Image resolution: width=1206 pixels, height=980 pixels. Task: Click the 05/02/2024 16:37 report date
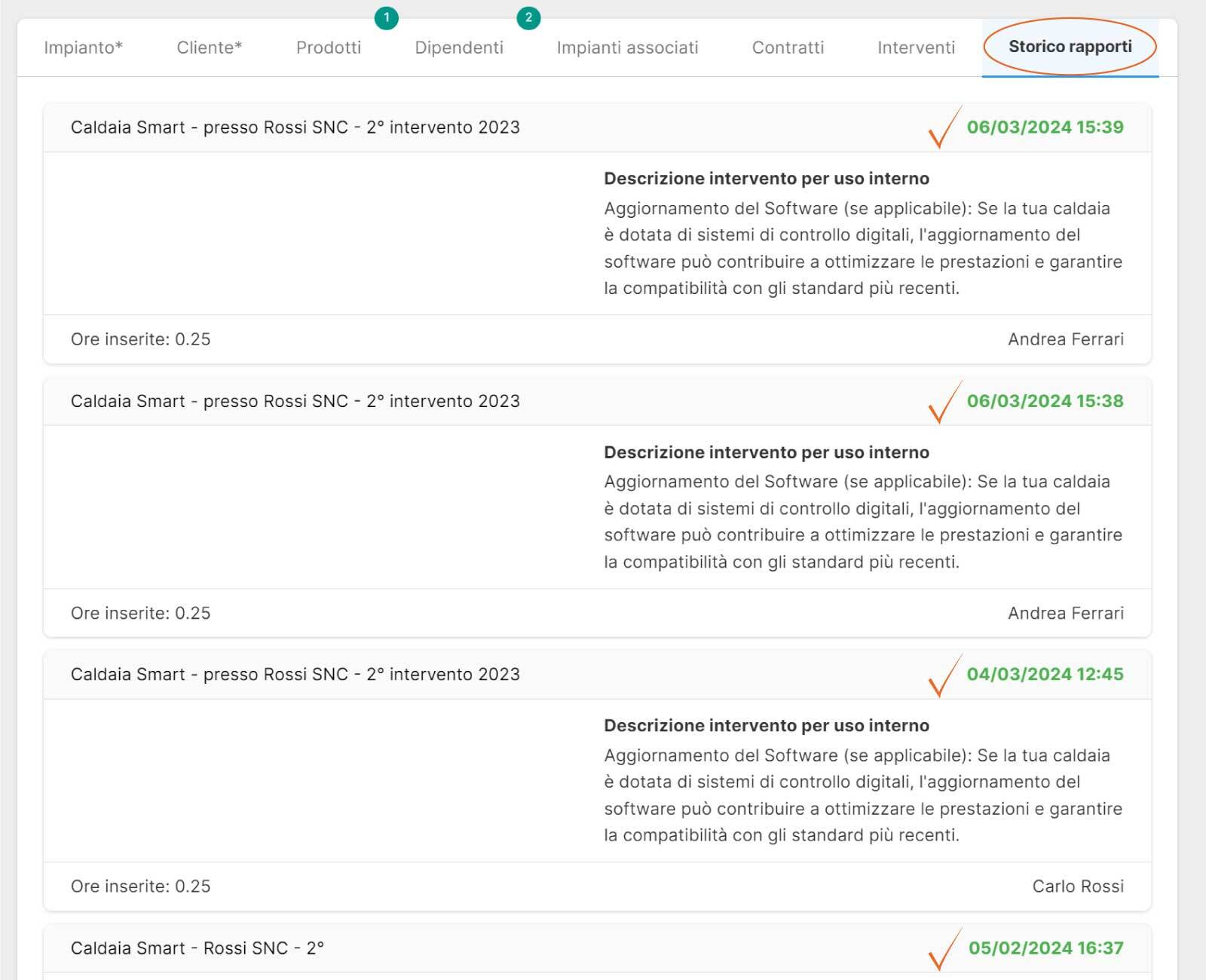1045,948
